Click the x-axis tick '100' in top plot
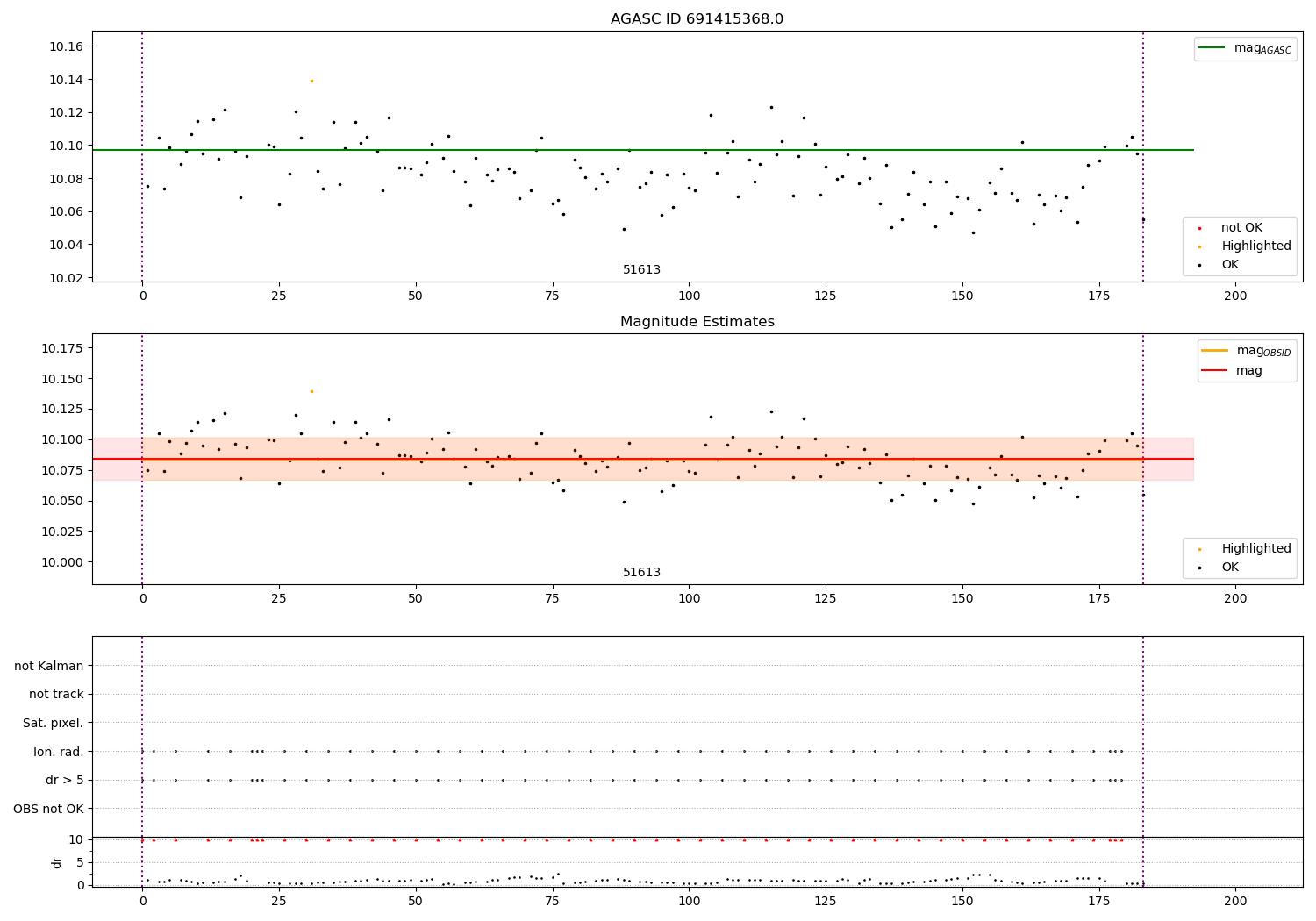 click(x=689, y=296)
